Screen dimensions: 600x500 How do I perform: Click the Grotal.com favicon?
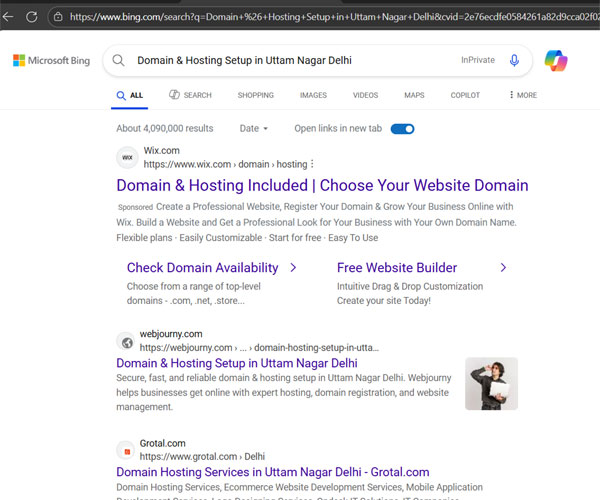point(126,449)
